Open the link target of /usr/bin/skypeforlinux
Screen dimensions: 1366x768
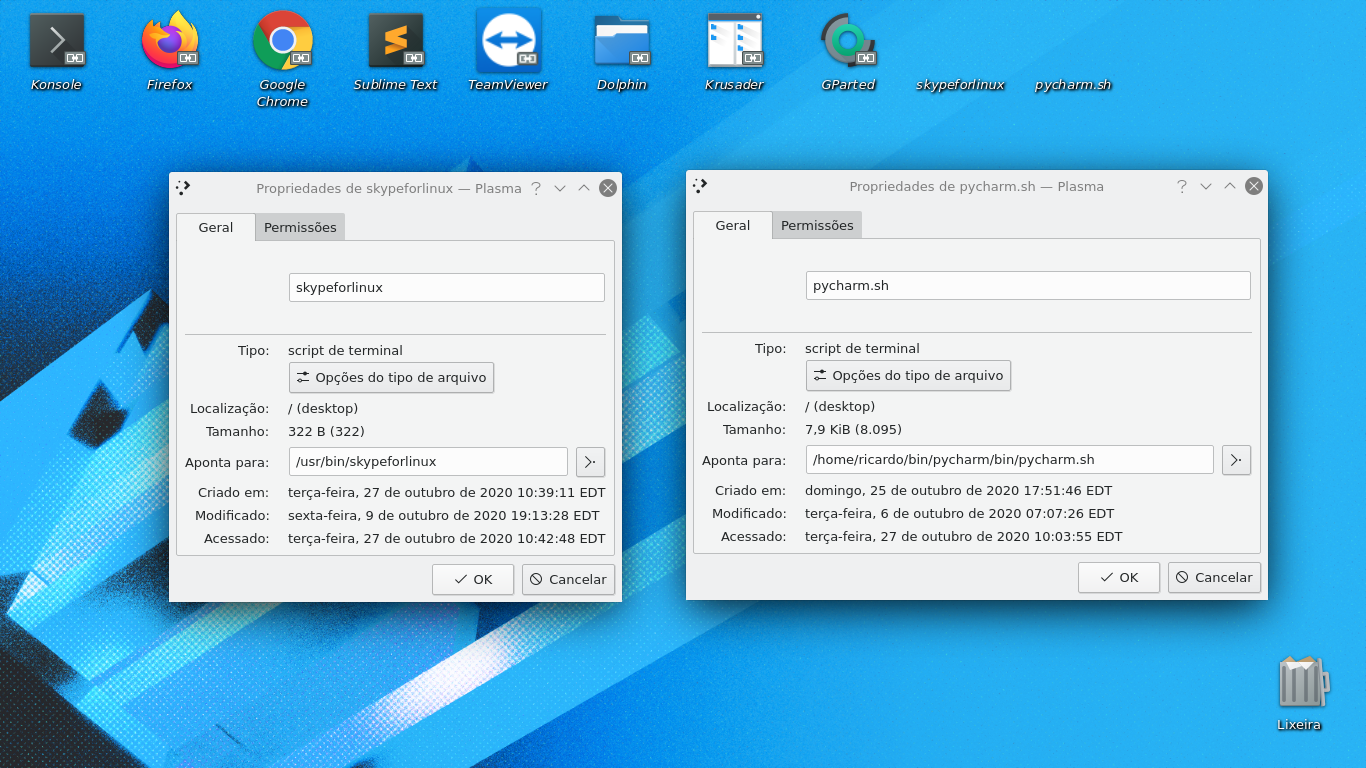pyautogui.click(x=591, y=462)
